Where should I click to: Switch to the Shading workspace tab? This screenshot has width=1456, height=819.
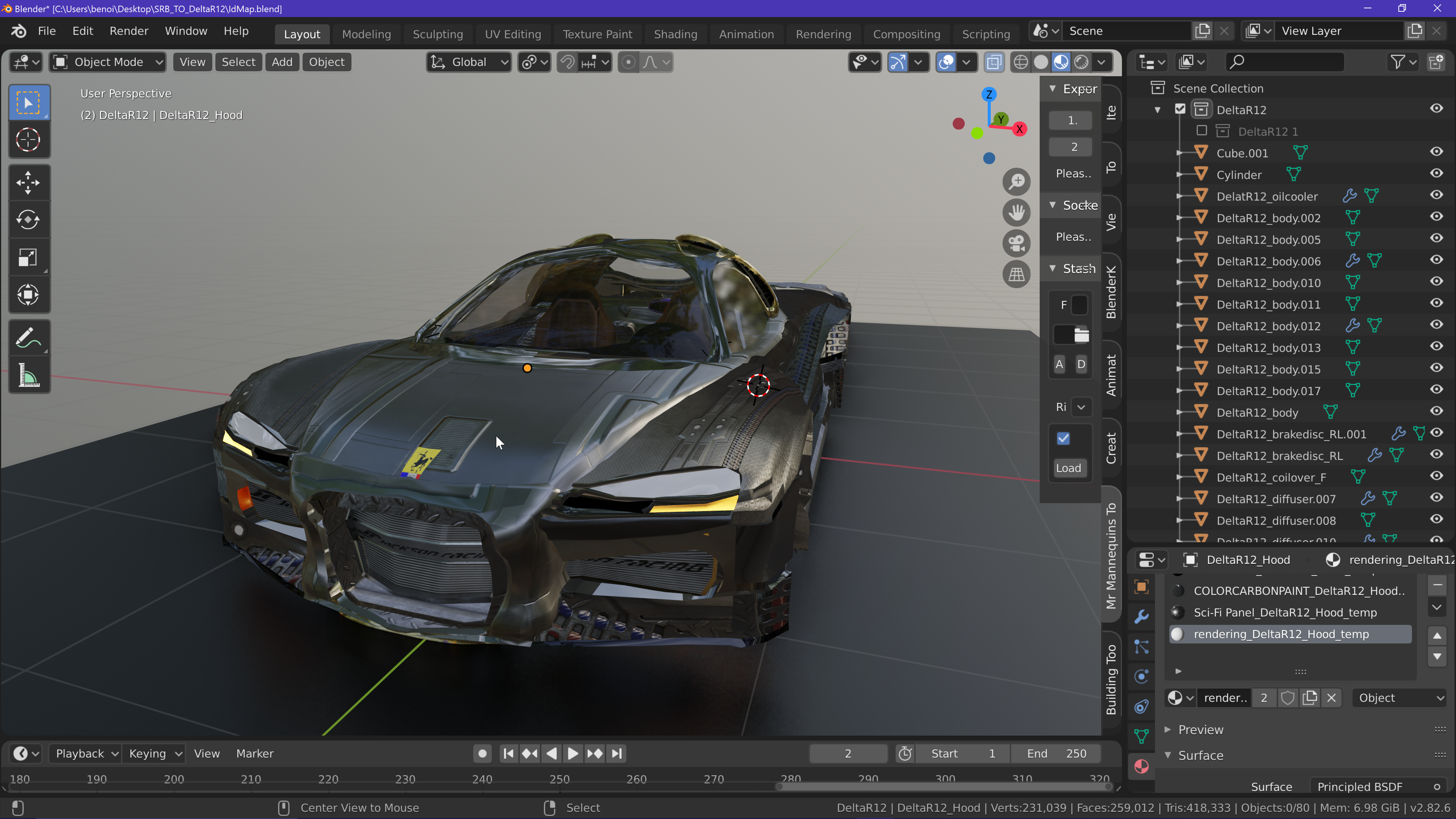[675, 34]
